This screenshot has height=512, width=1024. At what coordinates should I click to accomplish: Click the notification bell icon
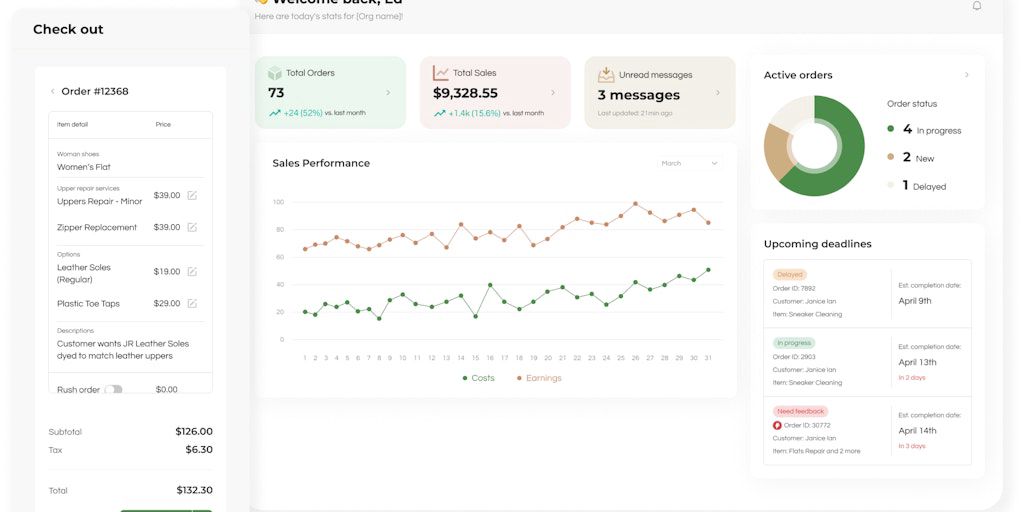[x=977, y=6]
